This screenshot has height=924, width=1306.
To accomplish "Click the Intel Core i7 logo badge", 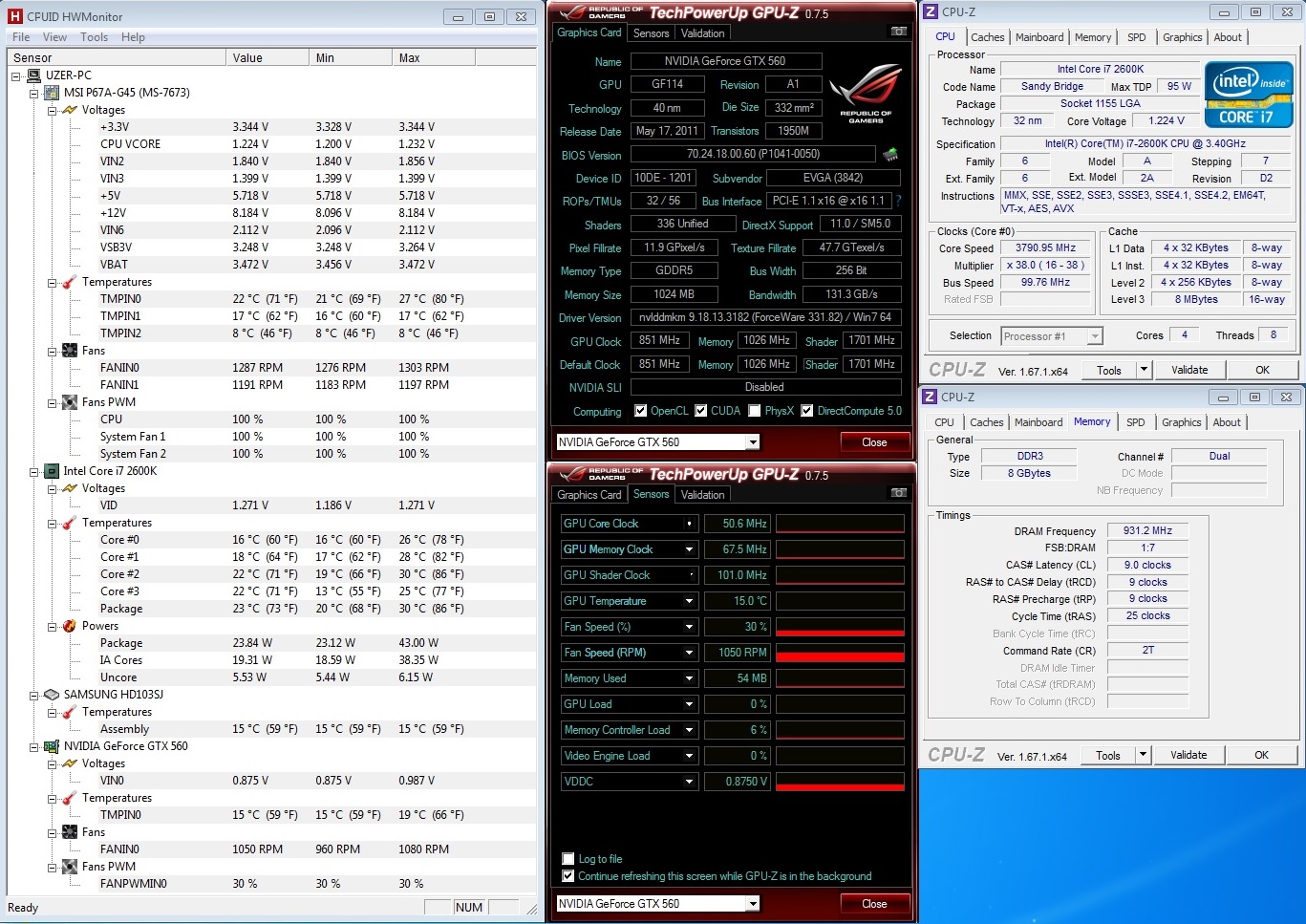I will click(1250, 96).
